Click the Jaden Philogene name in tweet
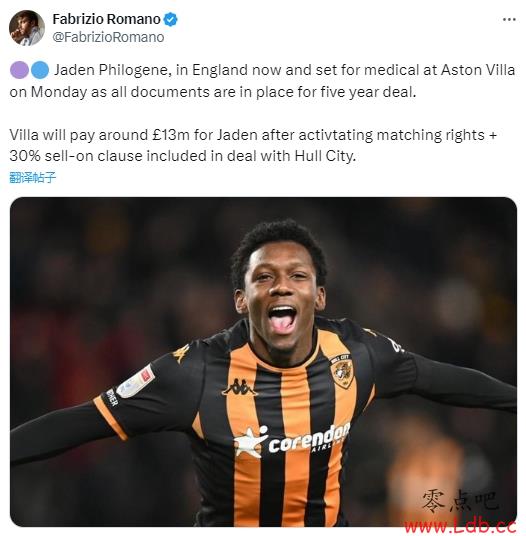Image resolution: width=526 pixels, height=536 pixels. pos(110,70)
